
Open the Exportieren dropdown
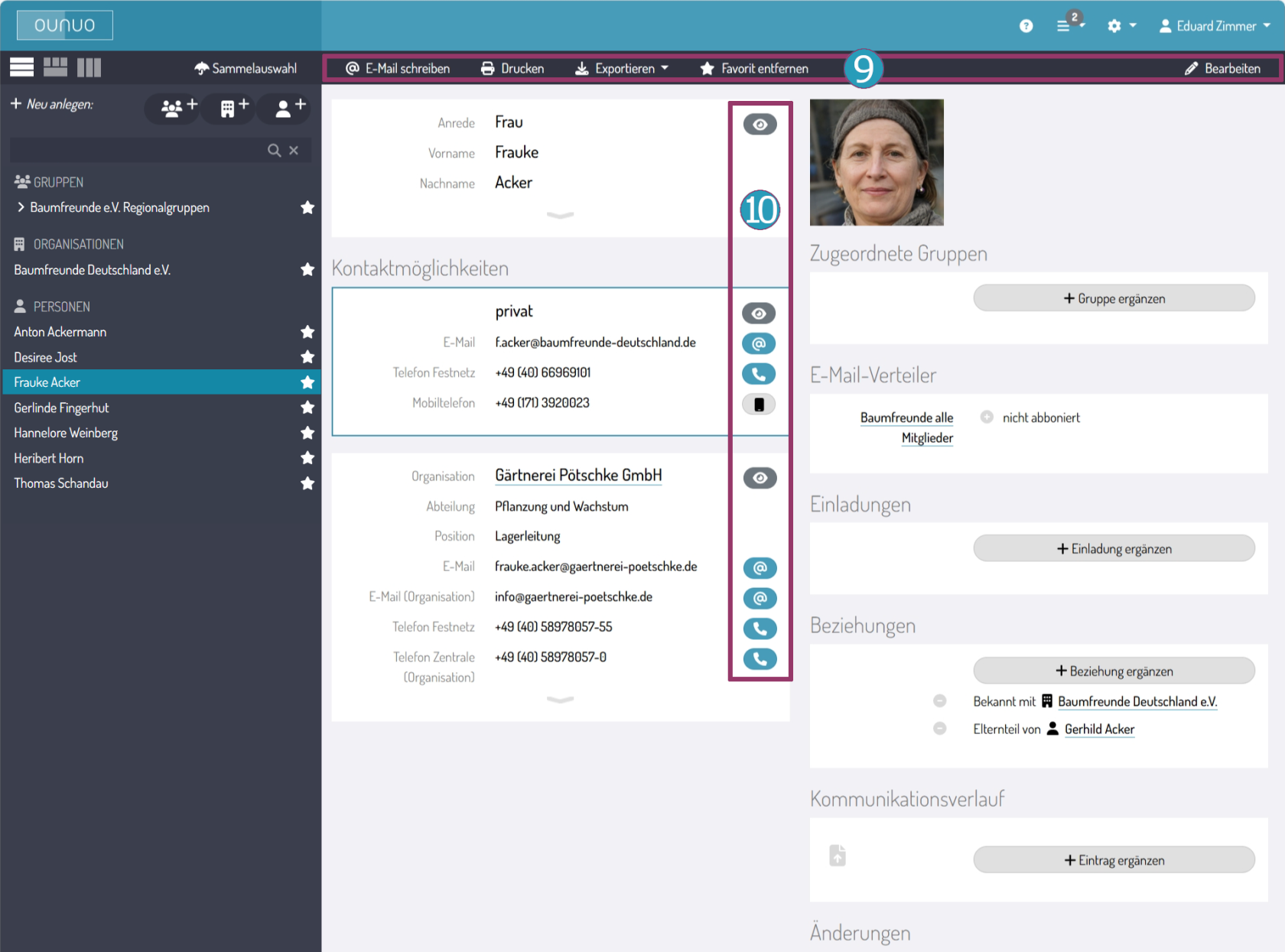point(622,69)
